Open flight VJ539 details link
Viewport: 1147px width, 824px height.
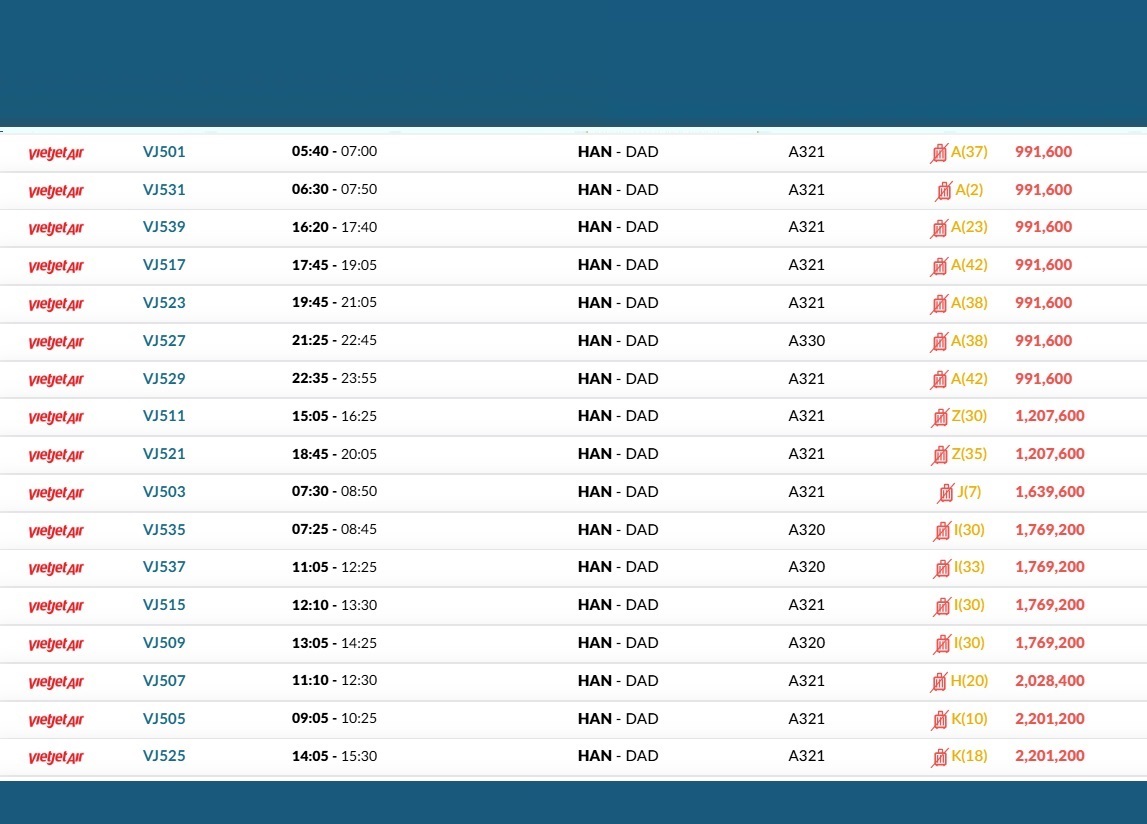click(x=164, y=227)
